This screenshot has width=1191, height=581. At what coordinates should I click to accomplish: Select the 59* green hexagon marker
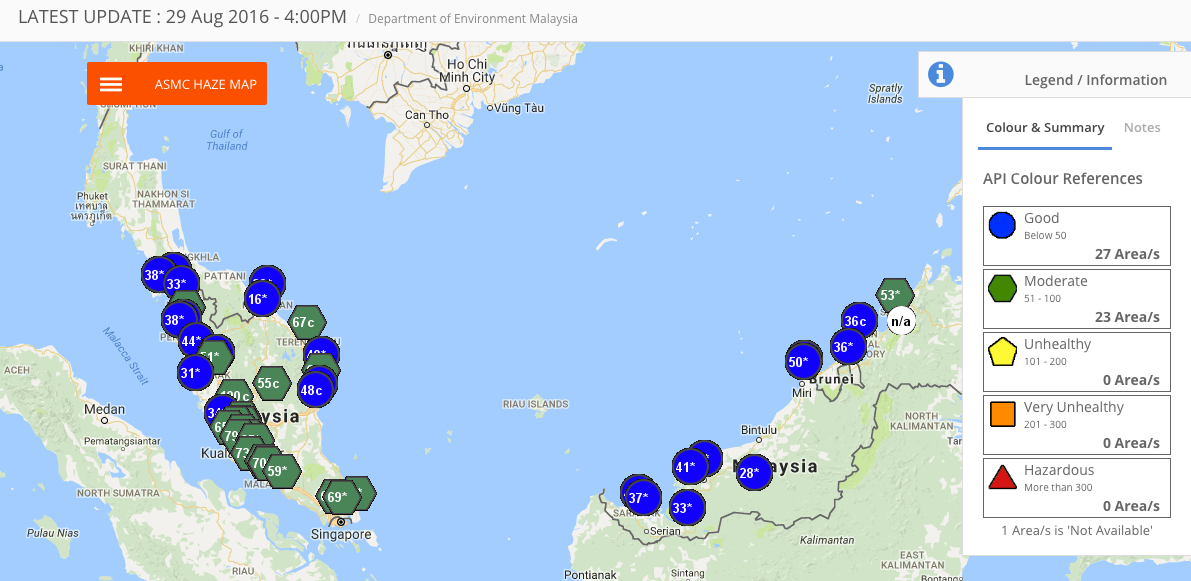(x=282, y=470)
